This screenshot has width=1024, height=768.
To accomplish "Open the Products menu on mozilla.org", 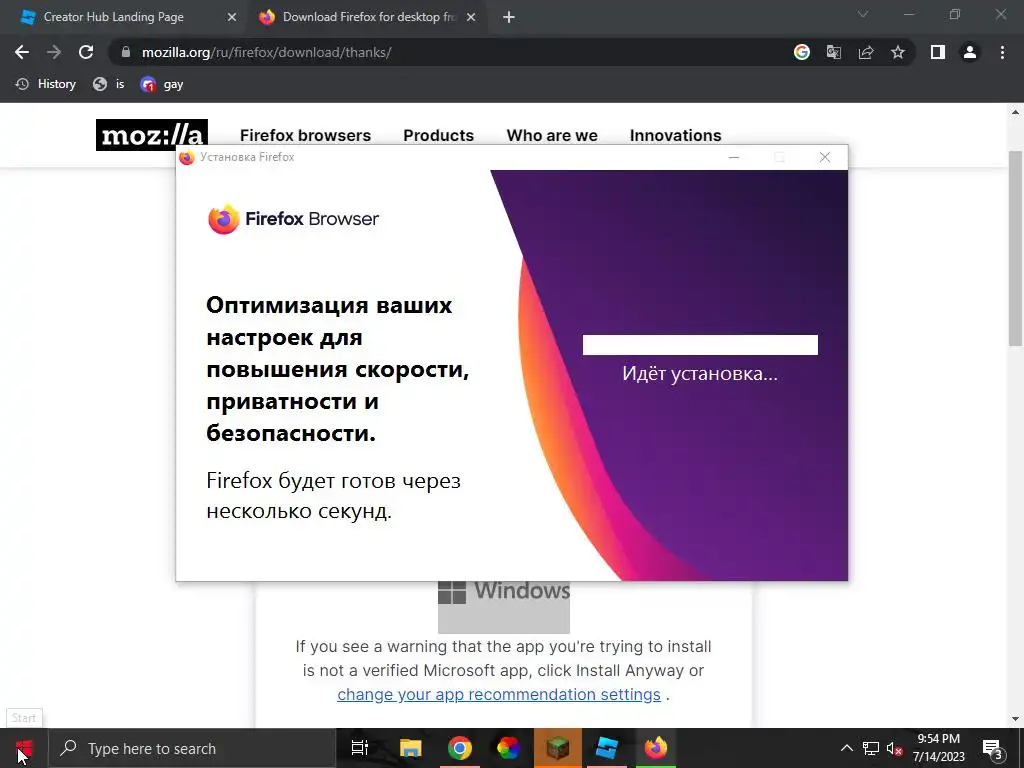I will 438,135.
